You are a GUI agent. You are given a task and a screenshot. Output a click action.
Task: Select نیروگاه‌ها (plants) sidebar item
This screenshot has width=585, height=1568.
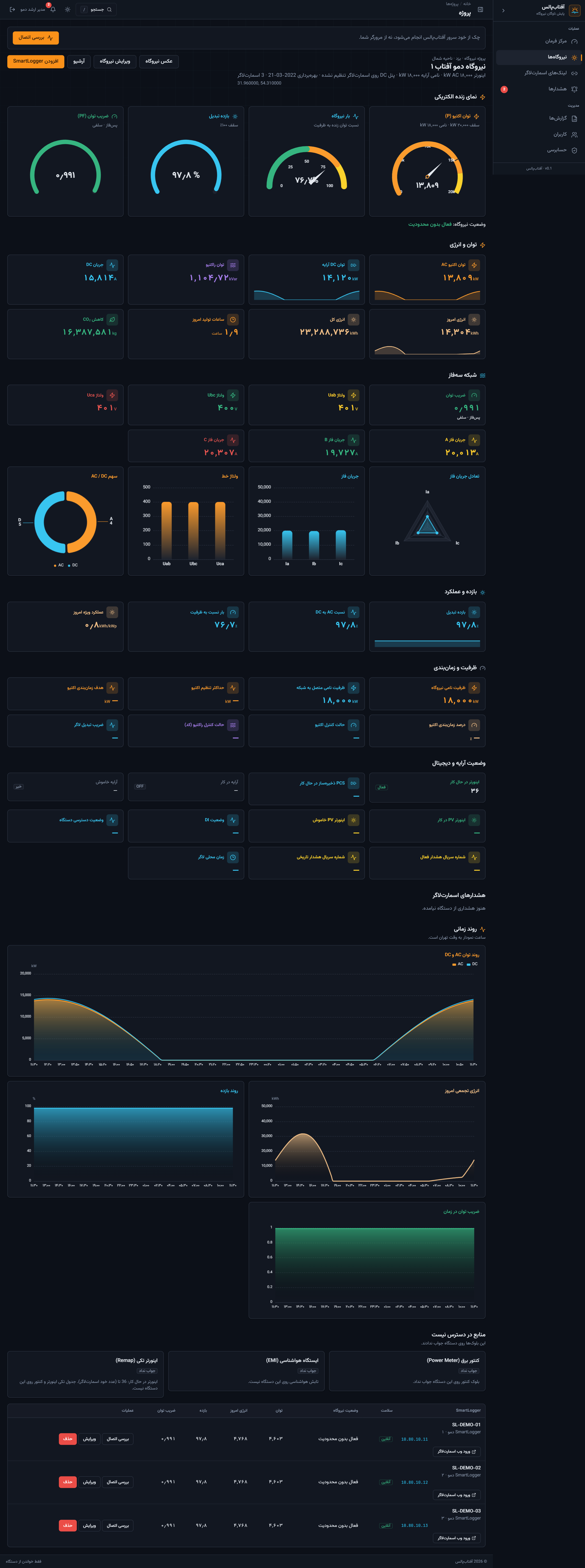coord(539,57)
